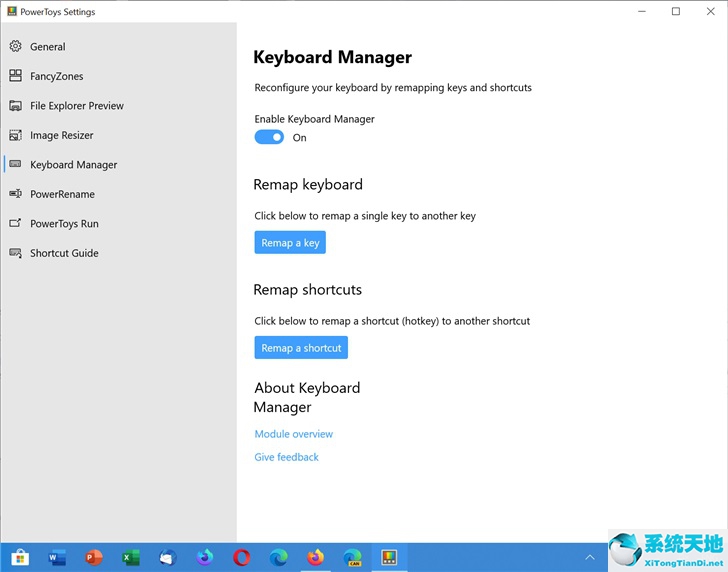Launch PowerPoint from the taskbar
Image resolution: width=728 pixels, height=572 pixels.
click(94, 557)
